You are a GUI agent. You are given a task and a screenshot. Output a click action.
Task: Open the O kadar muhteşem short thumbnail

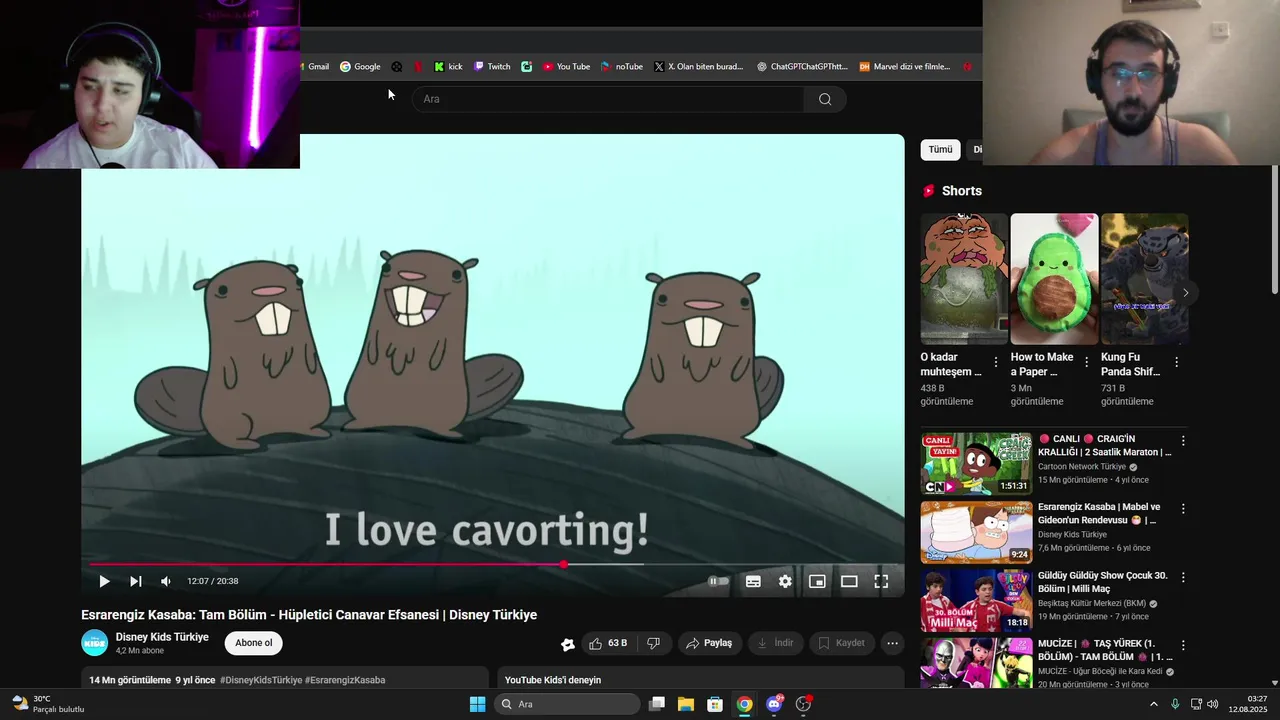[x=964, y=279]
